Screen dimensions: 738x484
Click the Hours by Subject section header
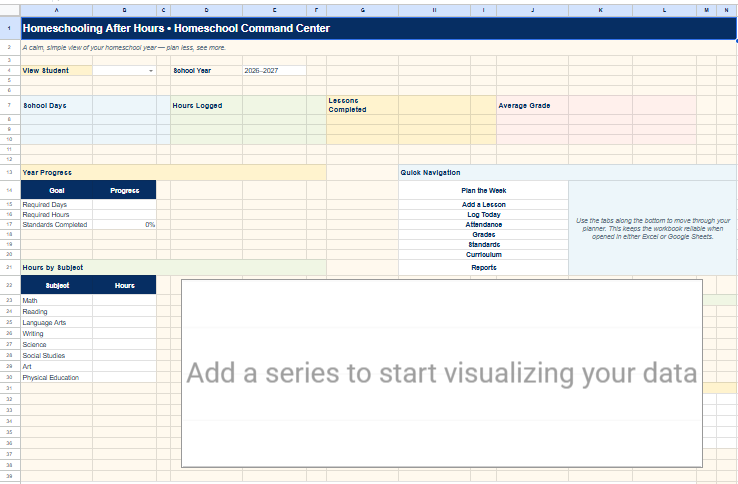(x=174, y=267)
